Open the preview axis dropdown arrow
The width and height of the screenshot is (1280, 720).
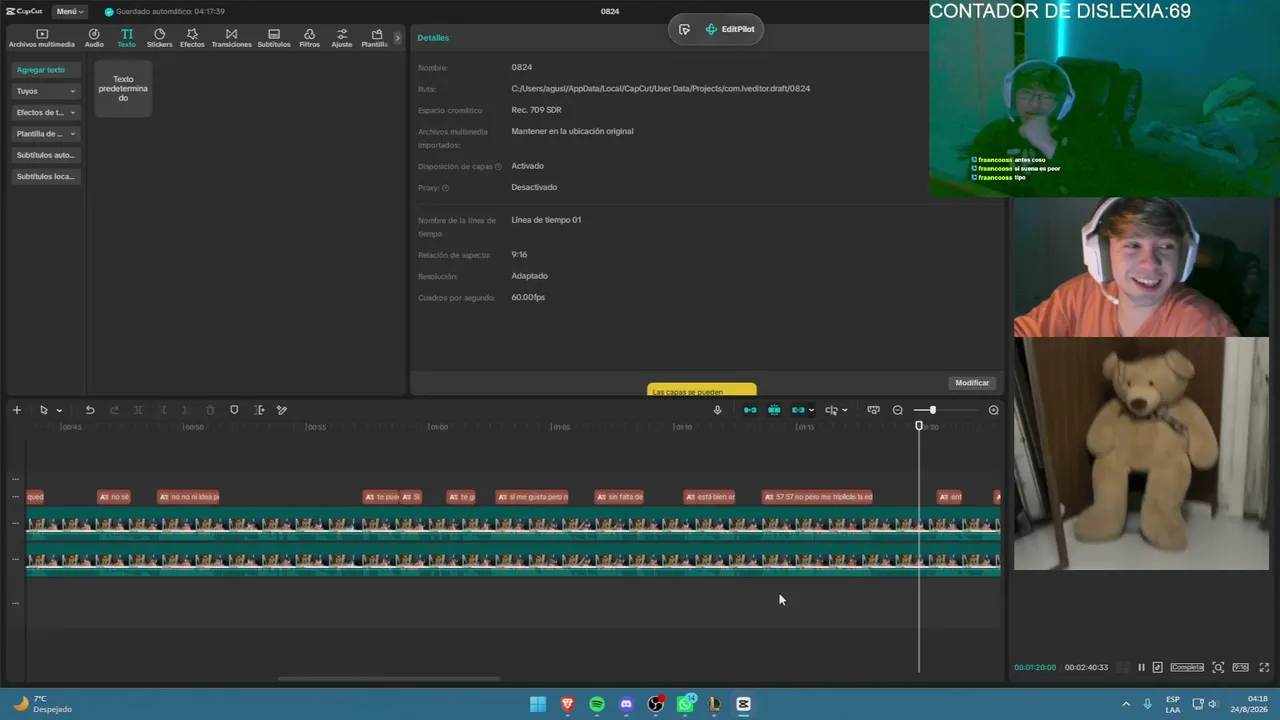(x=845, y=410)
